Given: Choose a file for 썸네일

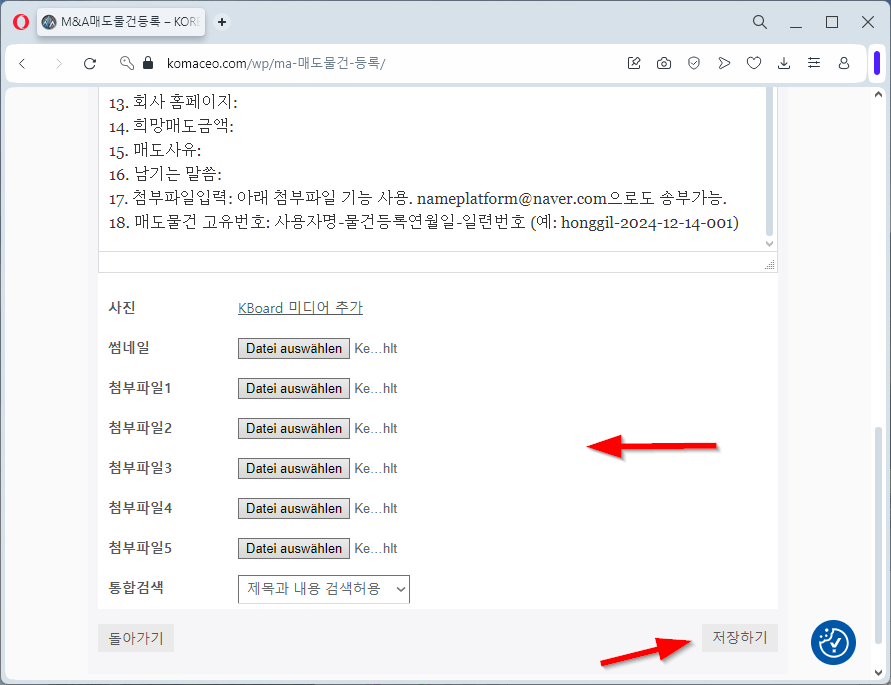Looking at the screenshot, I should point(294,349).
